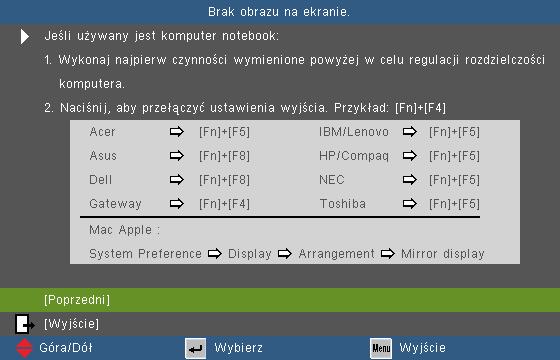Image resolution: width=560 pixels, height=360 pixels.
Task: Click the red Góra/Dół arrows icon
Action: click(24, 348)
